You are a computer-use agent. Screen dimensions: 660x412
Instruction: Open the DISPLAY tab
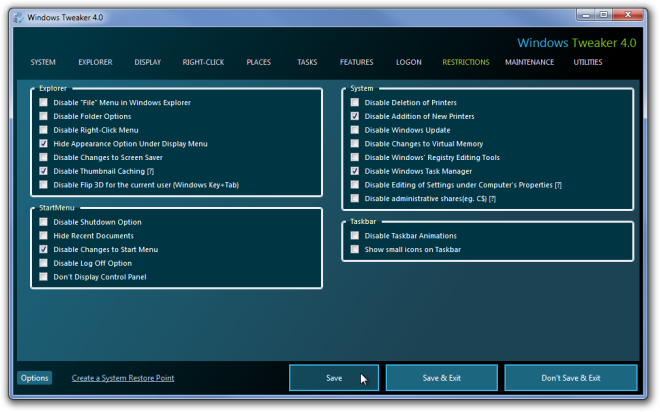tap(148, 62)
